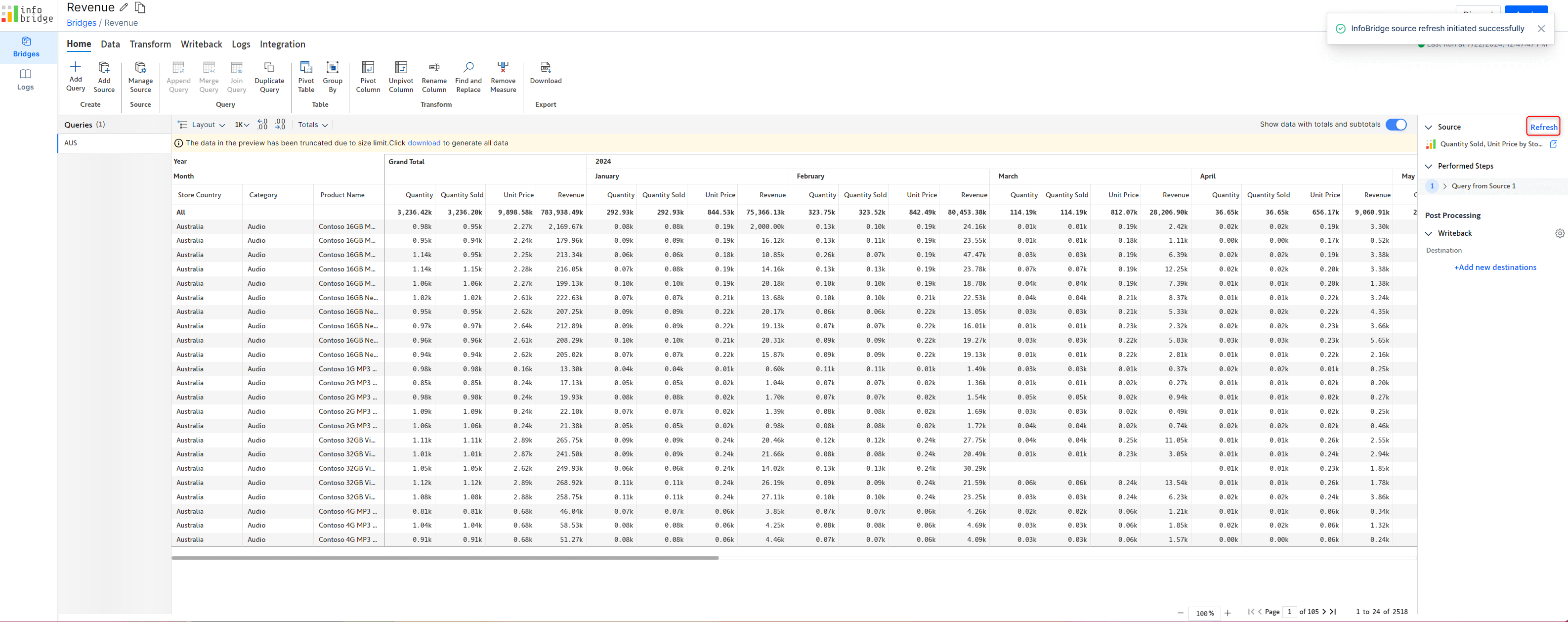Click the Pivot Table icon
1568x622 pixels.
[x=306, y=67]
